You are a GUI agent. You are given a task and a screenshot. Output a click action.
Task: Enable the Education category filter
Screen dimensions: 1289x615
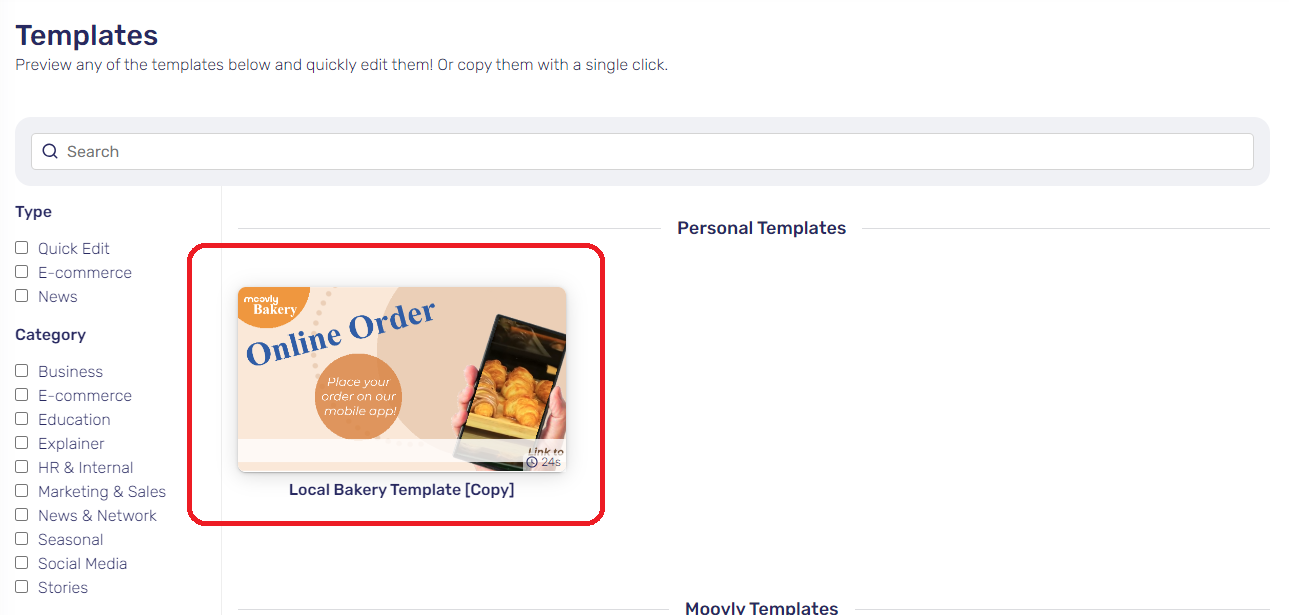[22, 419]
